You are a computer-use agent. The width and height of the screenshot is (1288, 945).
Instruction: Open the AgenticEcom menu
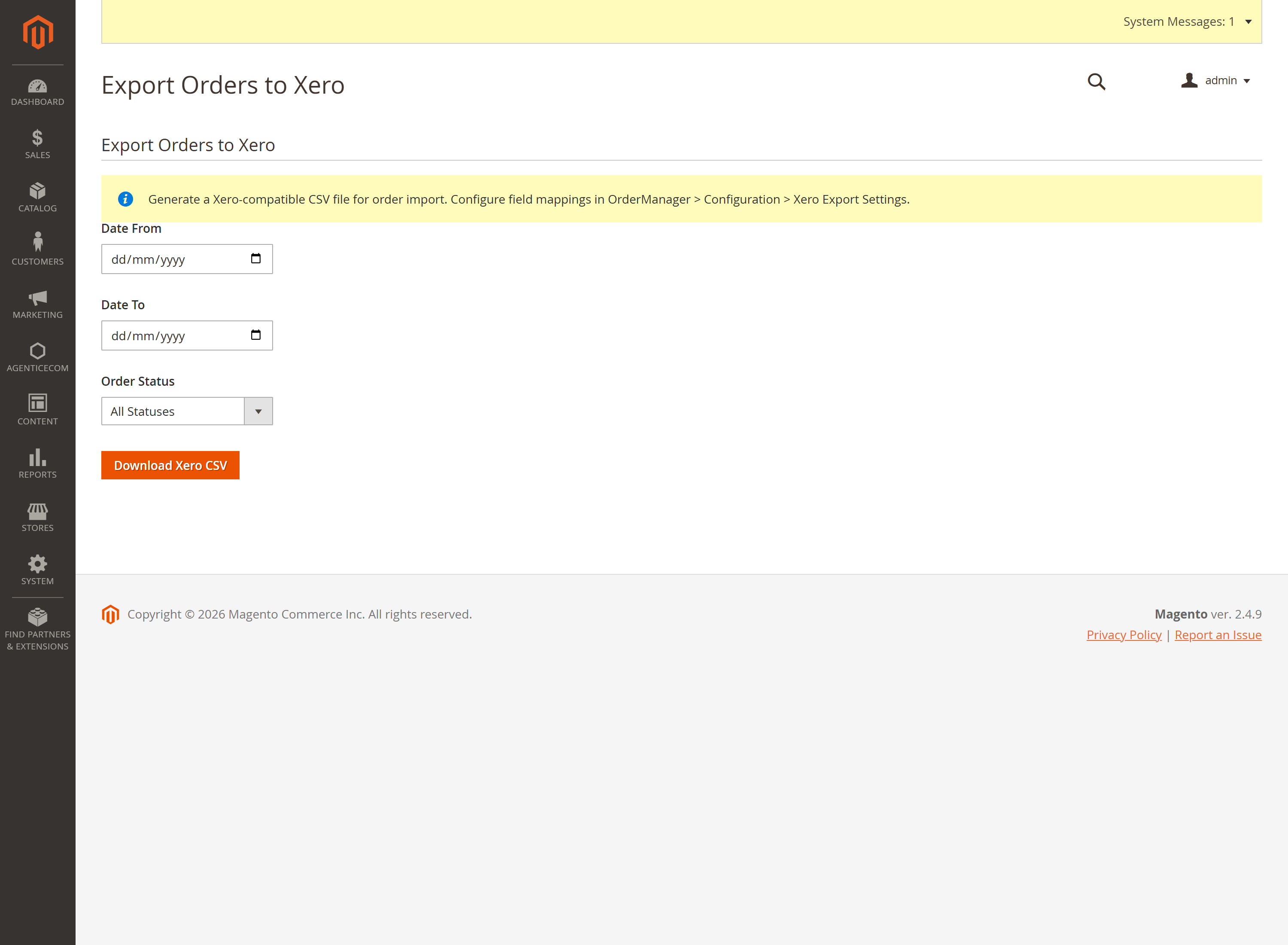[38, 357]
